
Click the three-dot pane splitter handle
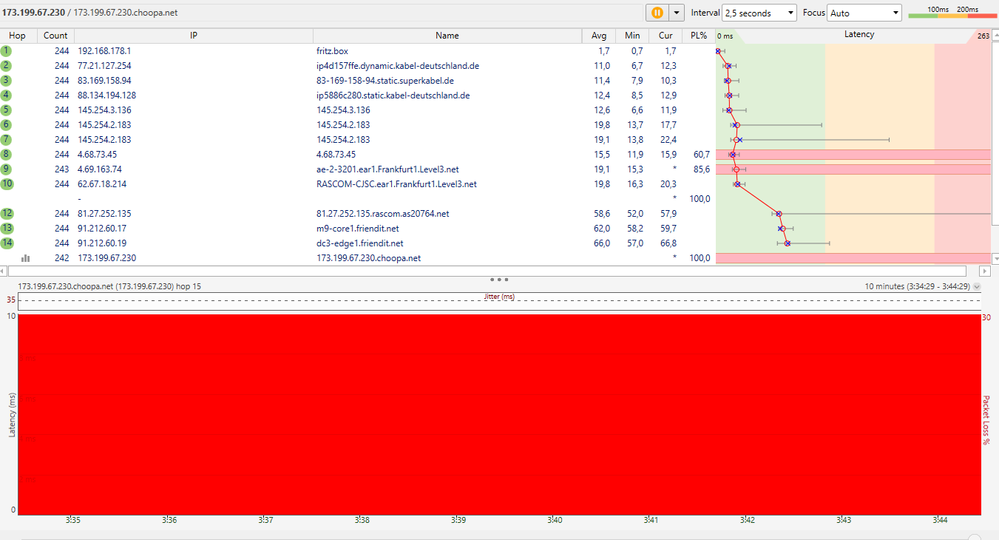tap(499, 280)
